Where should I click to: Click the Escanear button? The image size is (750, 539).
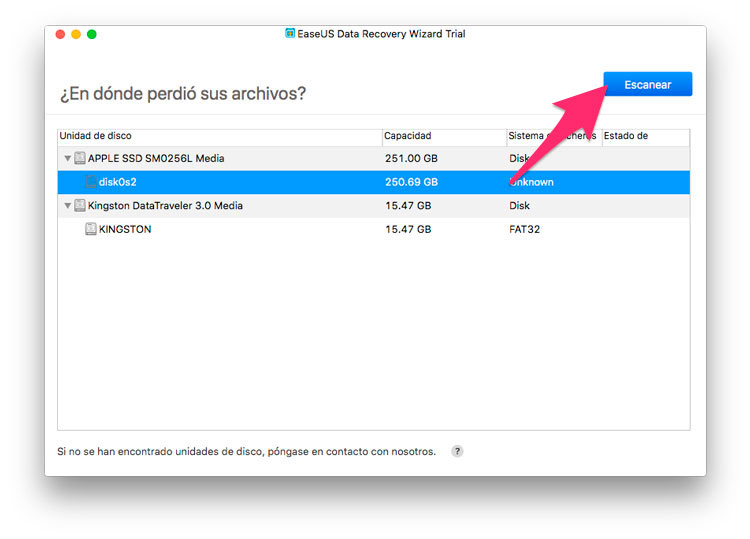coord(647,84)
